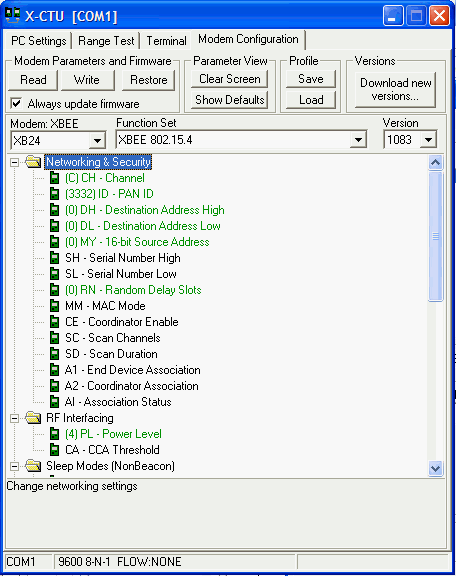Image resolution: width=456 pixels, height=576 pixels.
Task: Select '(C) CH - Channel' row
Action: coord(105,178)
